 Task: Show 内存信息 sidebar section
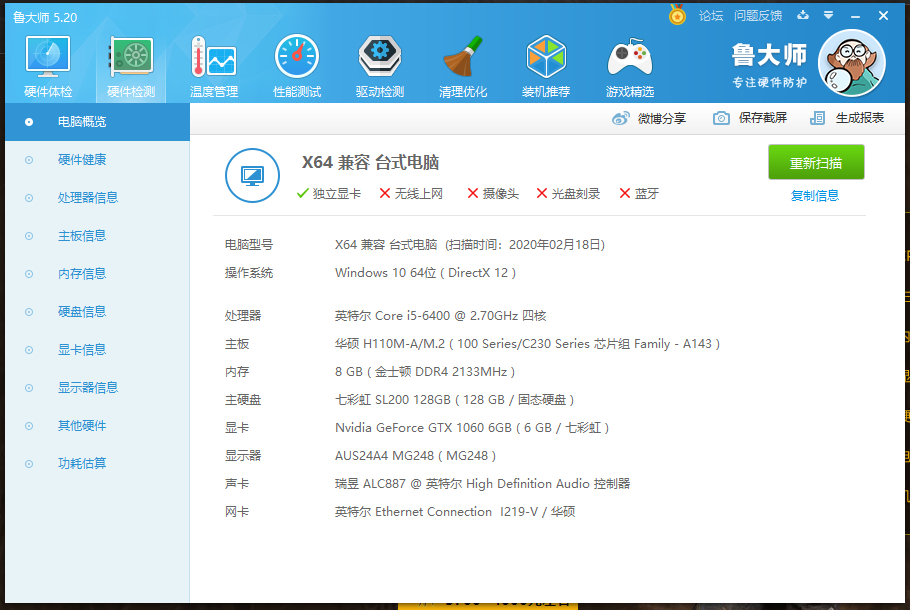tap(98, 274)
